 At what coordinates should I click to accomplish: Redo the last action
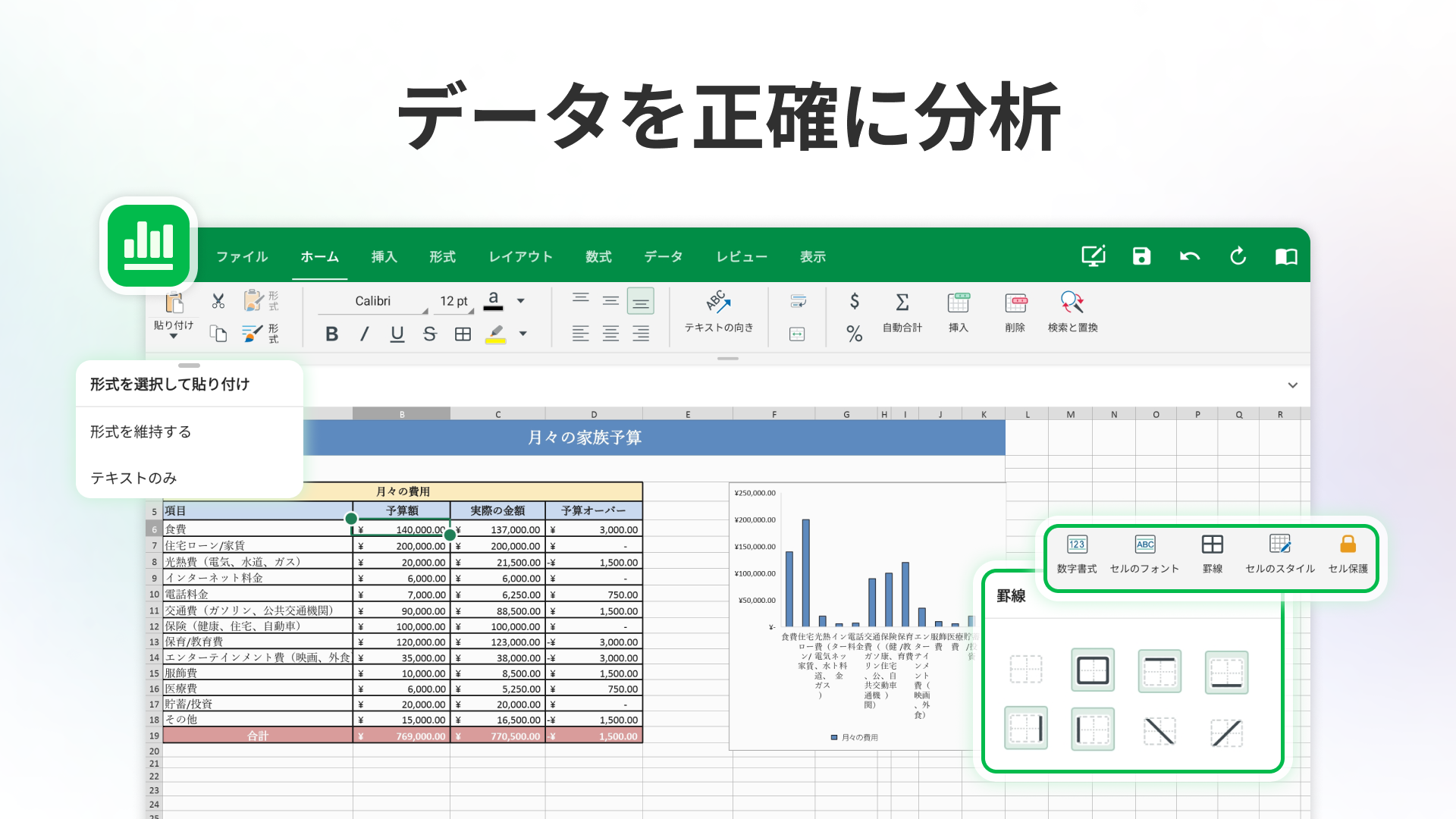click(1238, 256)
